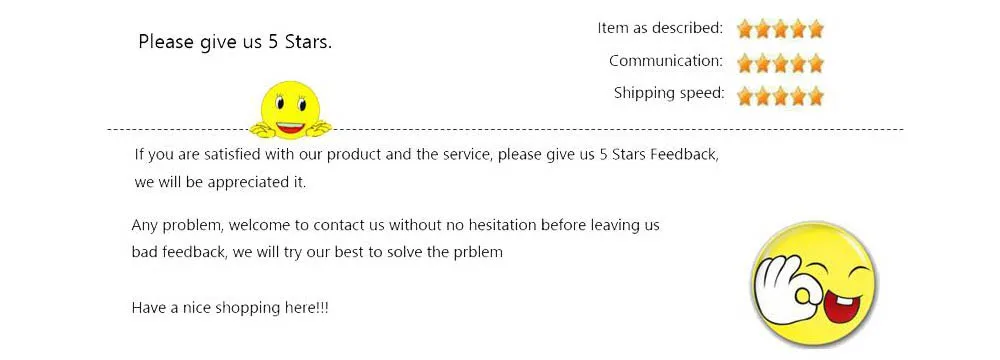Click the 'bad feedback, we will try' line
Screen dimensions: 1000x360
317,252
